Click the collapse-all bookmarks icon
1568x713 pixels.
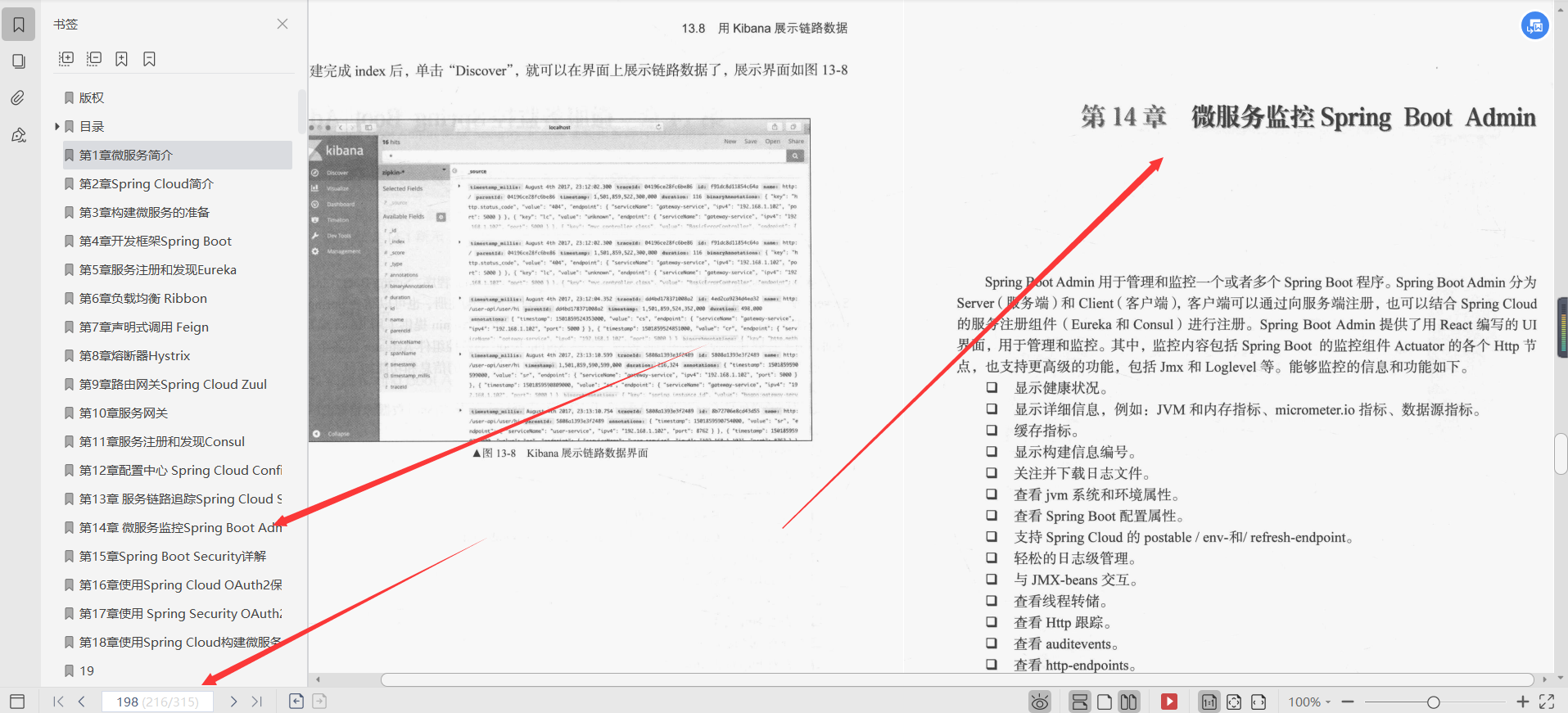click(x=94, y=59)
